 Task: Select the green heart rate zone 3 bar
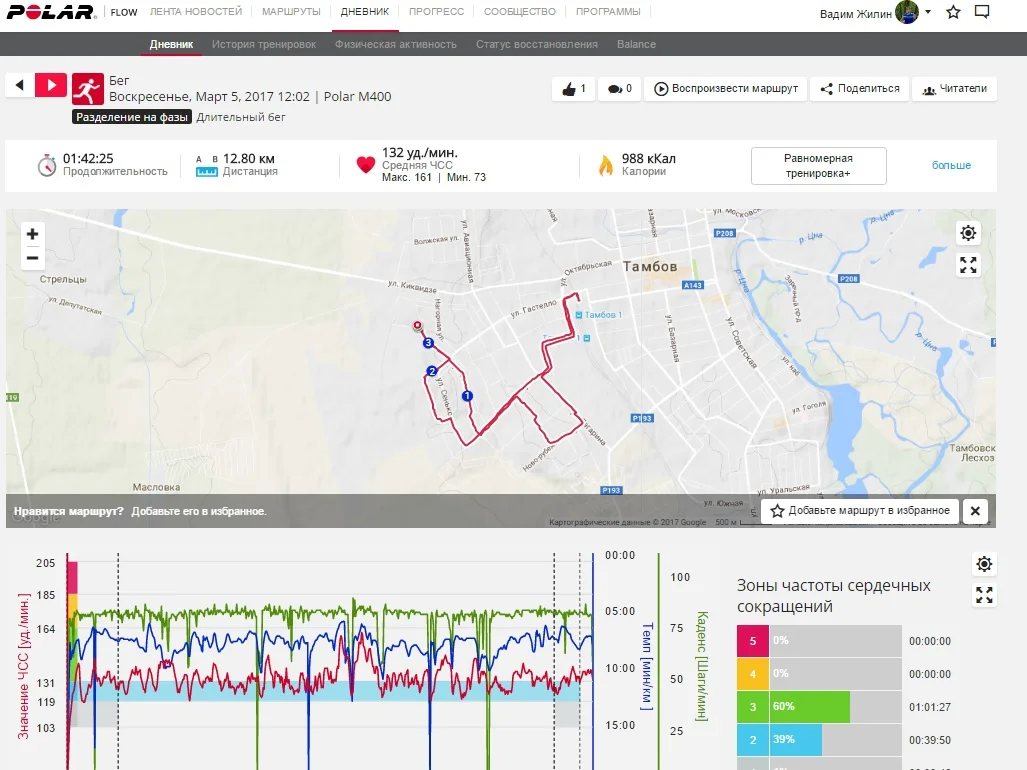(808, 706)
